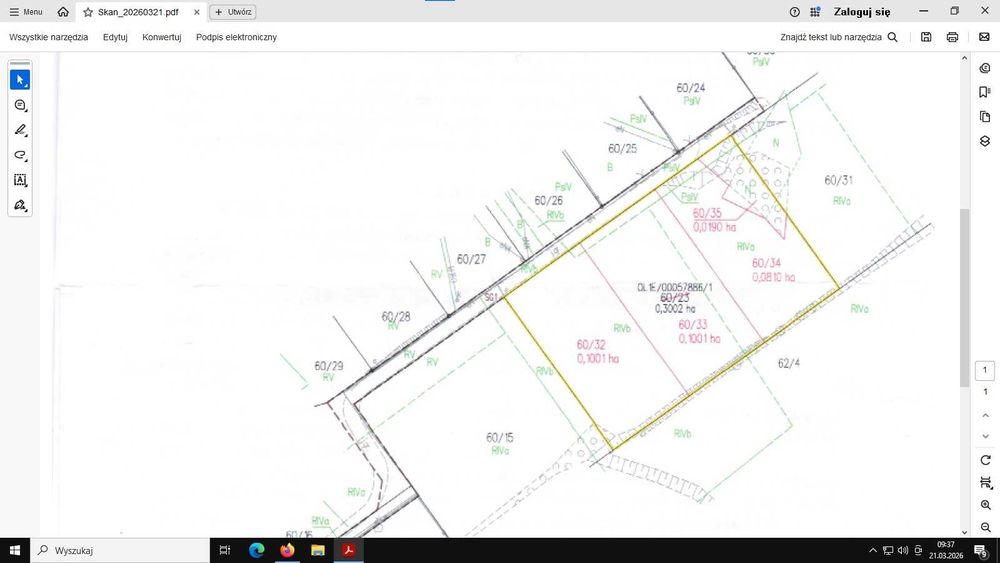Print the file using the printer icon

tap(952, 37)
